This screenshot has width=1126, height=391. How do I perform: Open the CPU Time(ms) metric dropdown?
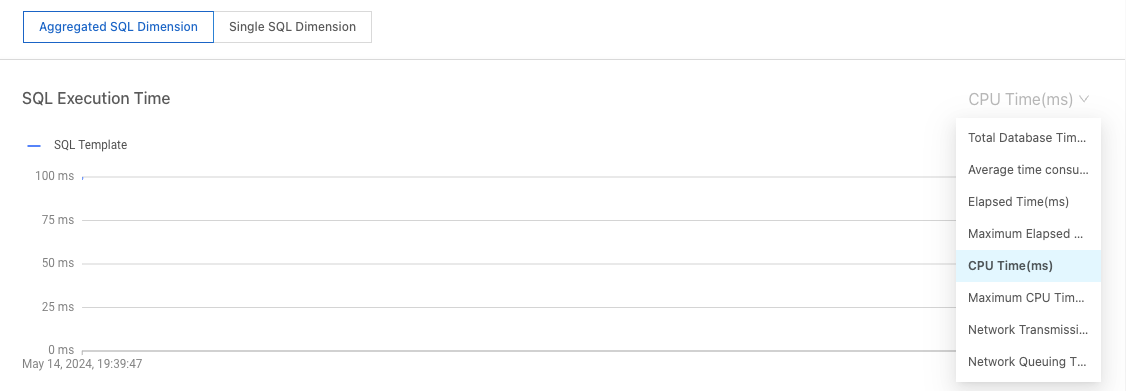pos(1028,99)
